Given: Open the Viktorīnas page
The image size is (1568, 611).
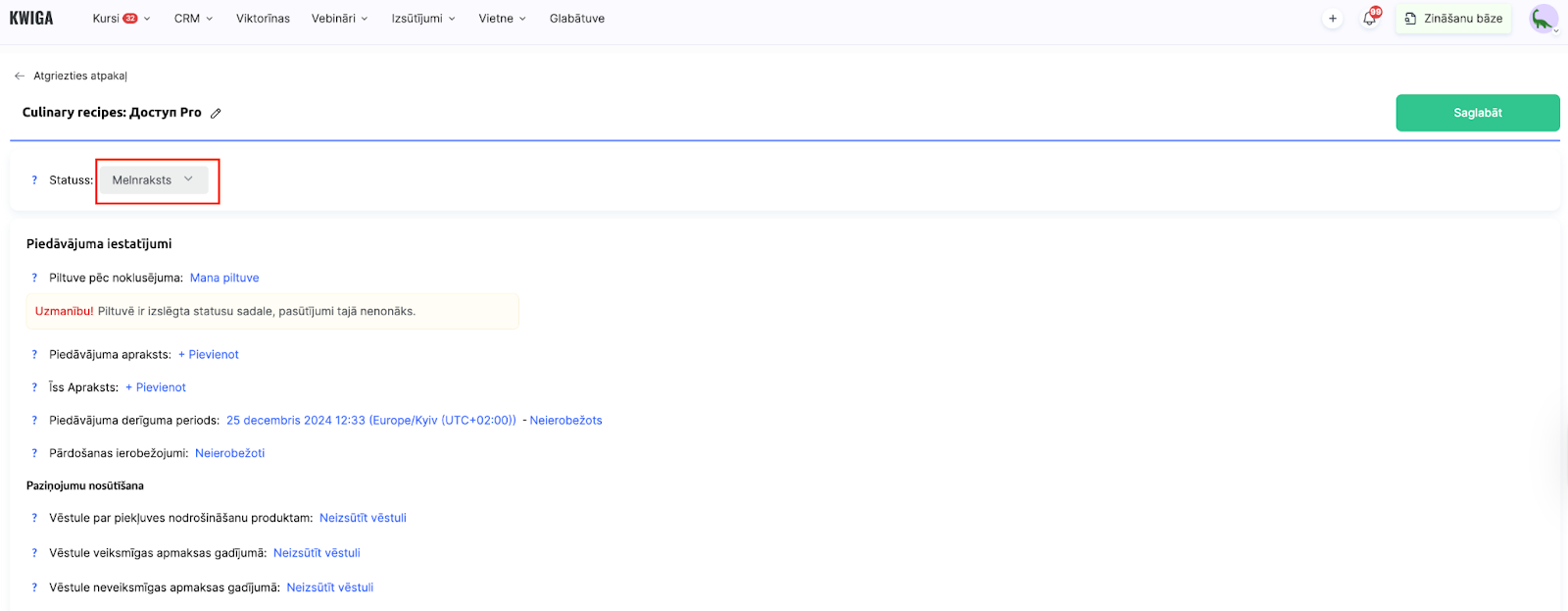Looking at the screenshot, I should coord(263,19).
